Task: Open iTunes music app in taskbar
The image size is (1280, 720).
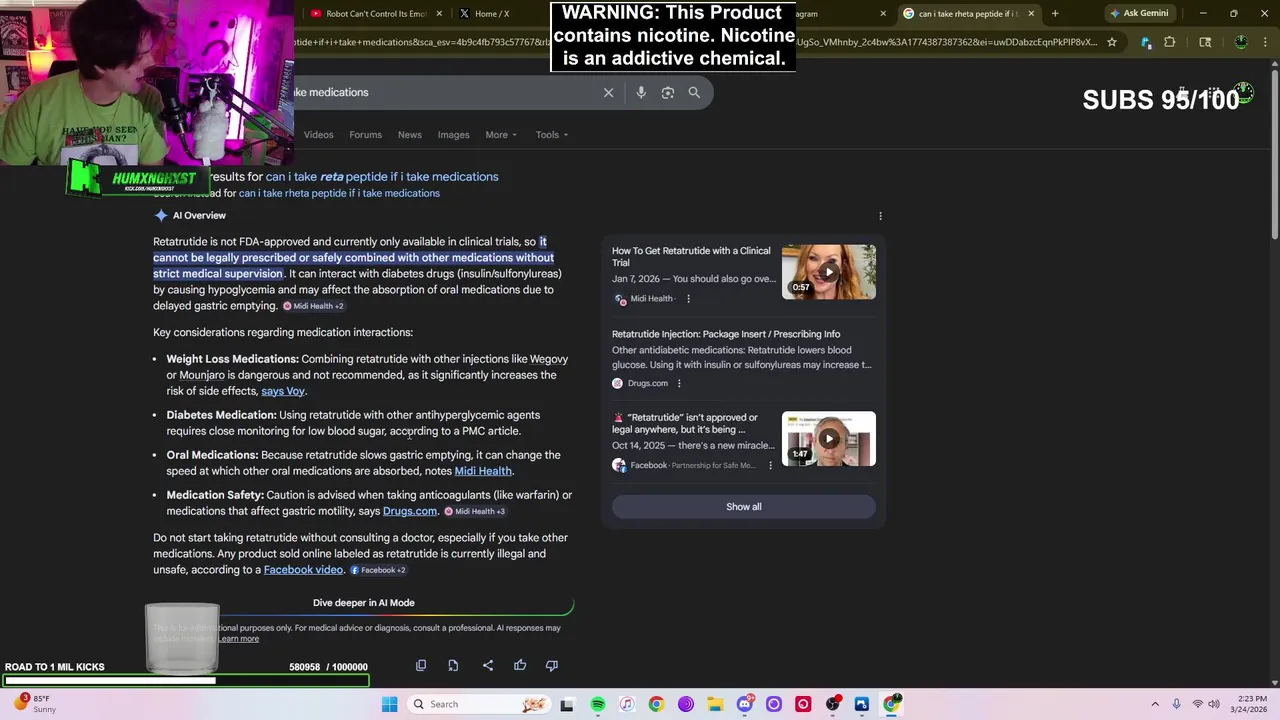Action: click(627, 704)
